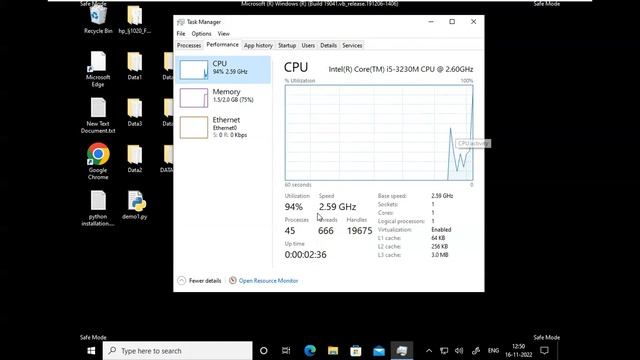Click the L3 cache 3.0 MB value
Viewport: 640px width, 360px height.
pyautogui.click(x=440, y=255)
